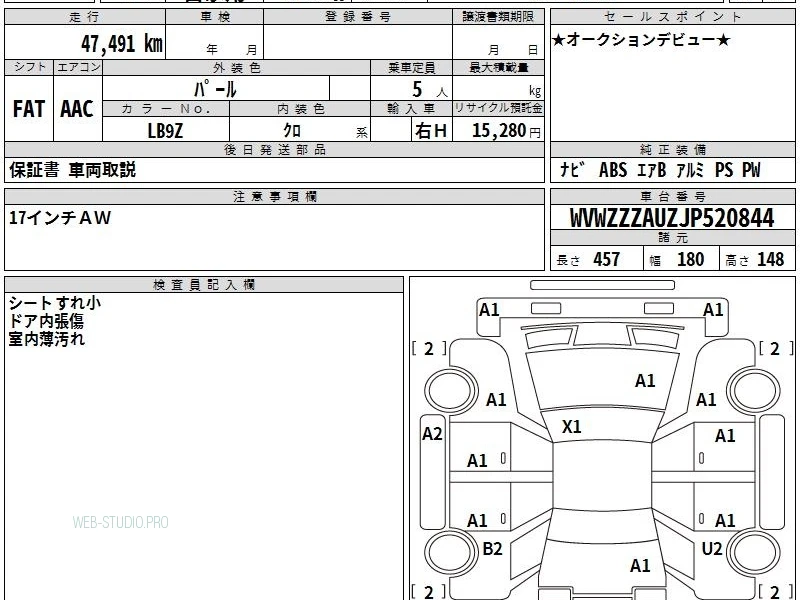This screenshot has width=800, height=600.
Task: Click the B2 damage mark on diagram
Action: pyautogui.click(x=492, y=548)
